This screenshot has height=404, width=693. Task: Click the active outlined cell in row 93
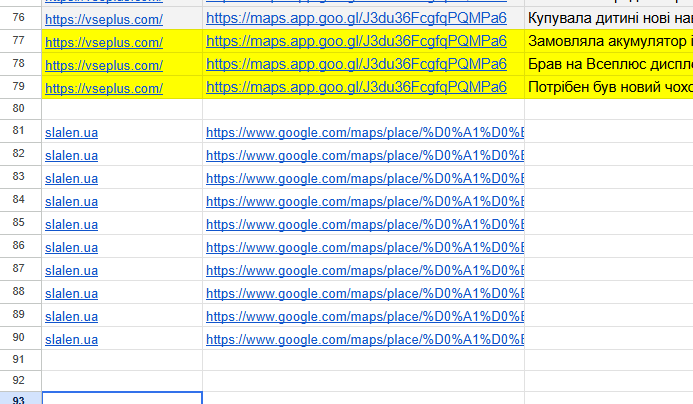point(122,398)
